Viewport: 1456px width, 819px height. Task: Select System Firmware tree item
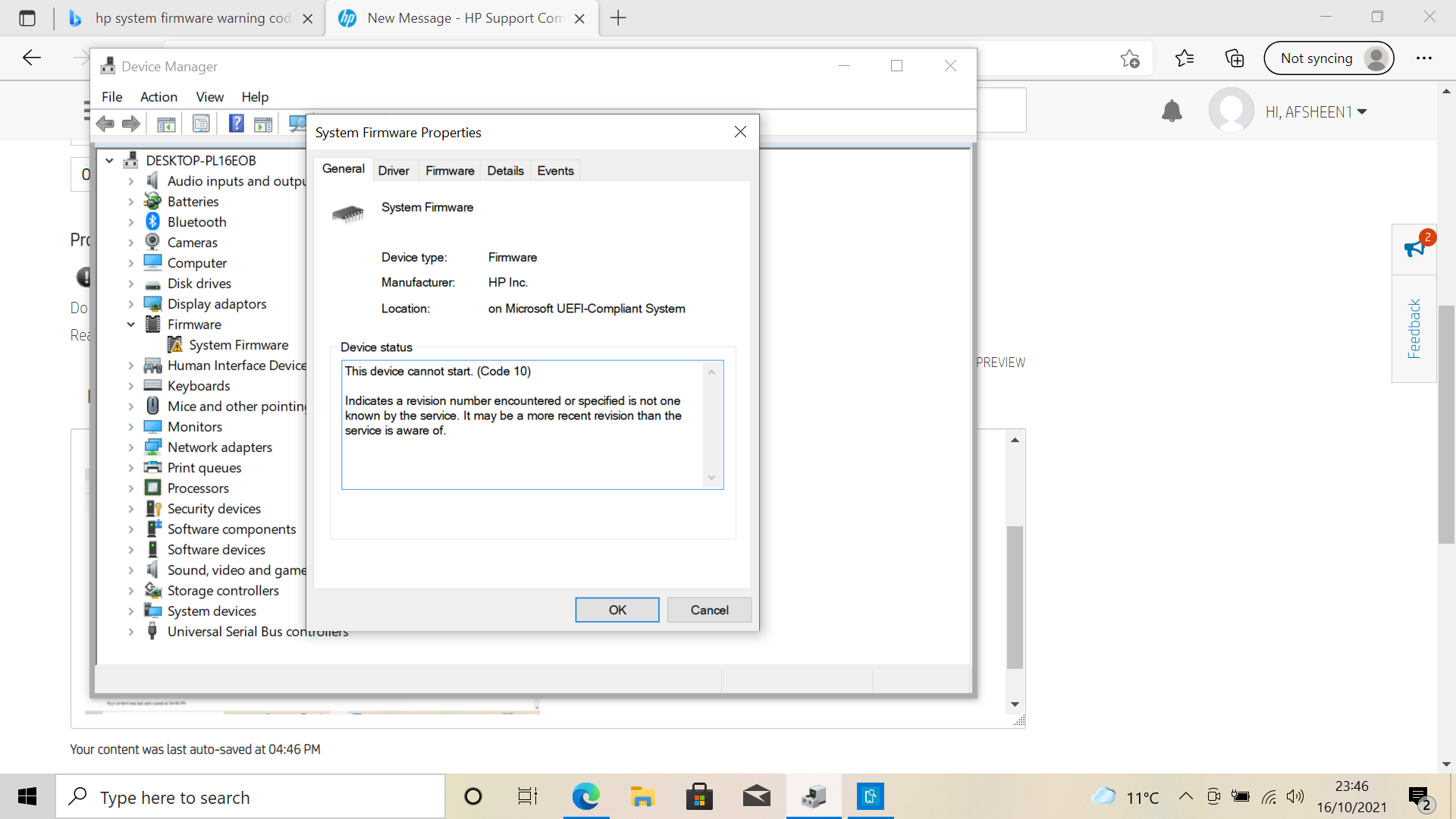point(238,345)
